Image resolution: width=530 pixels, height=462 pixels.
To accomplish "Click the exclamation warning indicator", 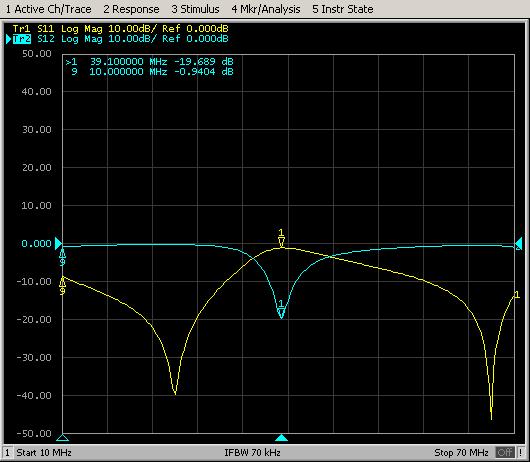I will point(521,453).
